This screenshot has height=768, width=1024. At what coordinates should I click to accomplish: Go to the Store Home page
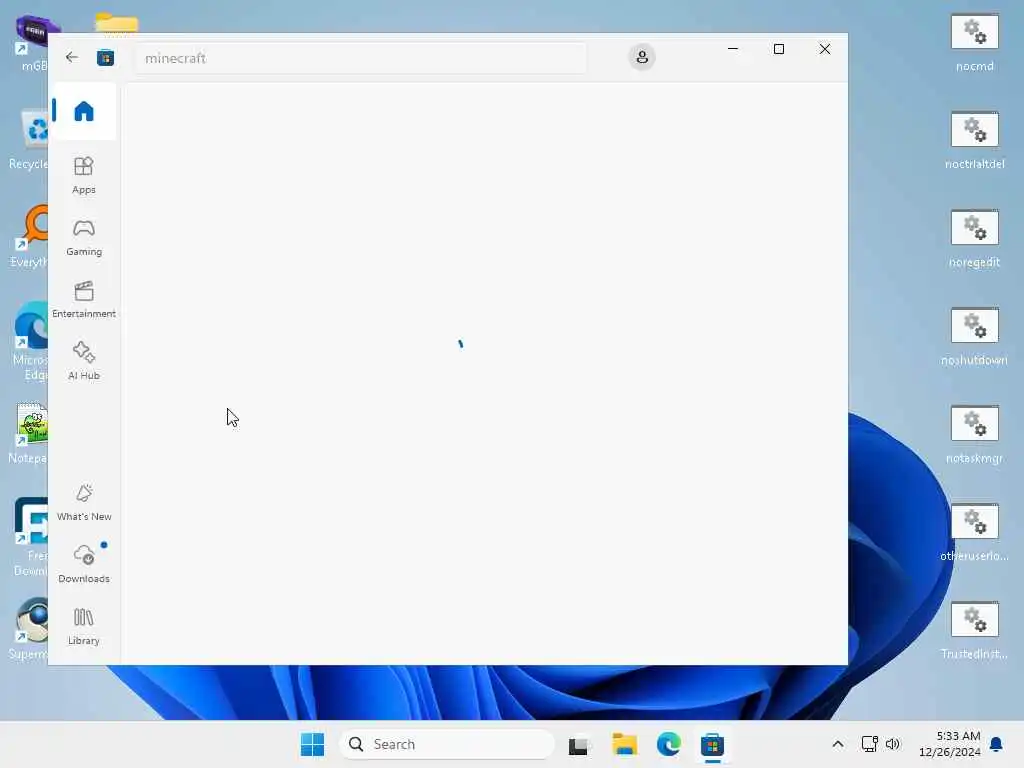click(x=84, y=111)
